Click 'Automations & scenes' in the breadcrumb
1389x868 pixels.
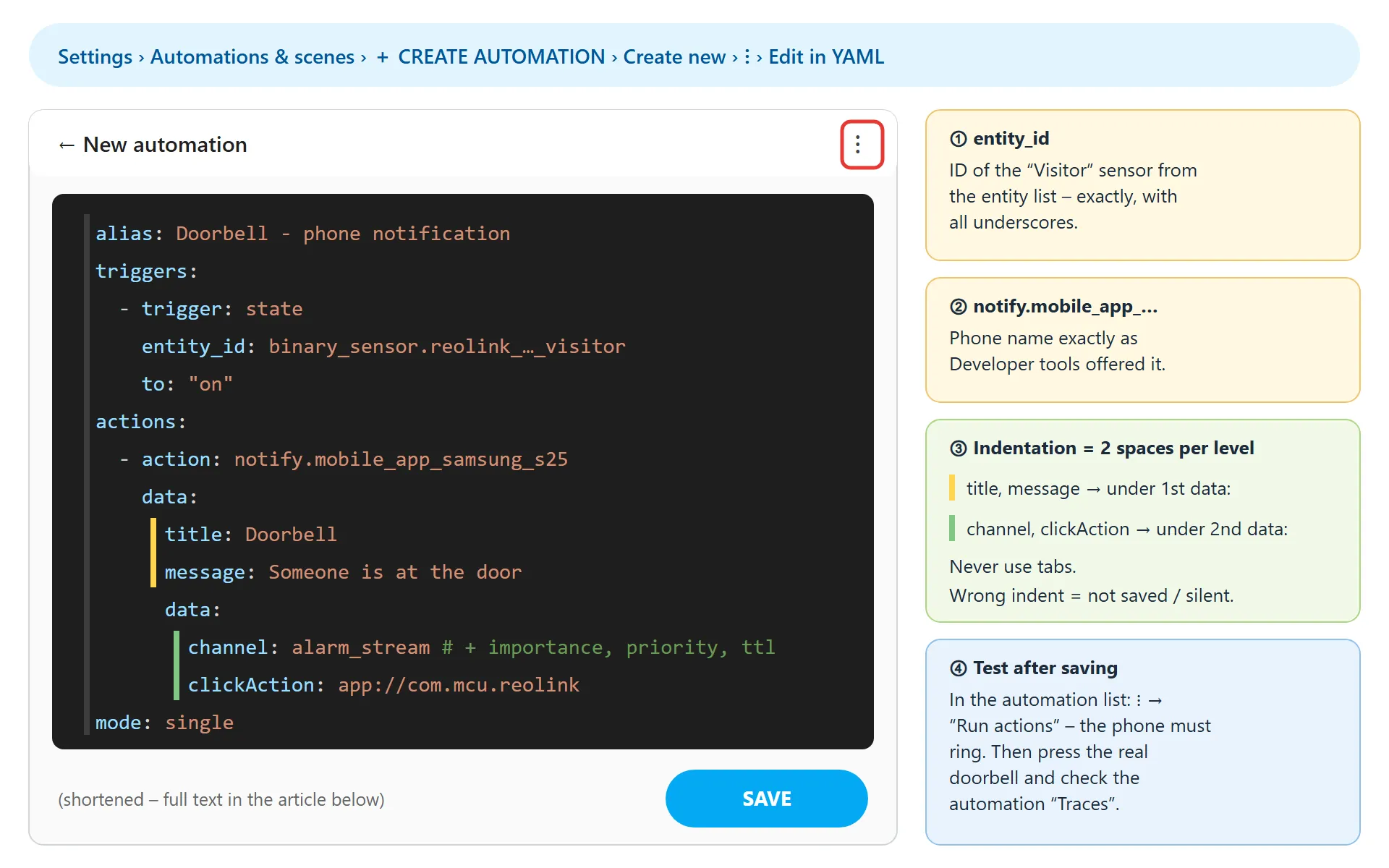point(252,56)
